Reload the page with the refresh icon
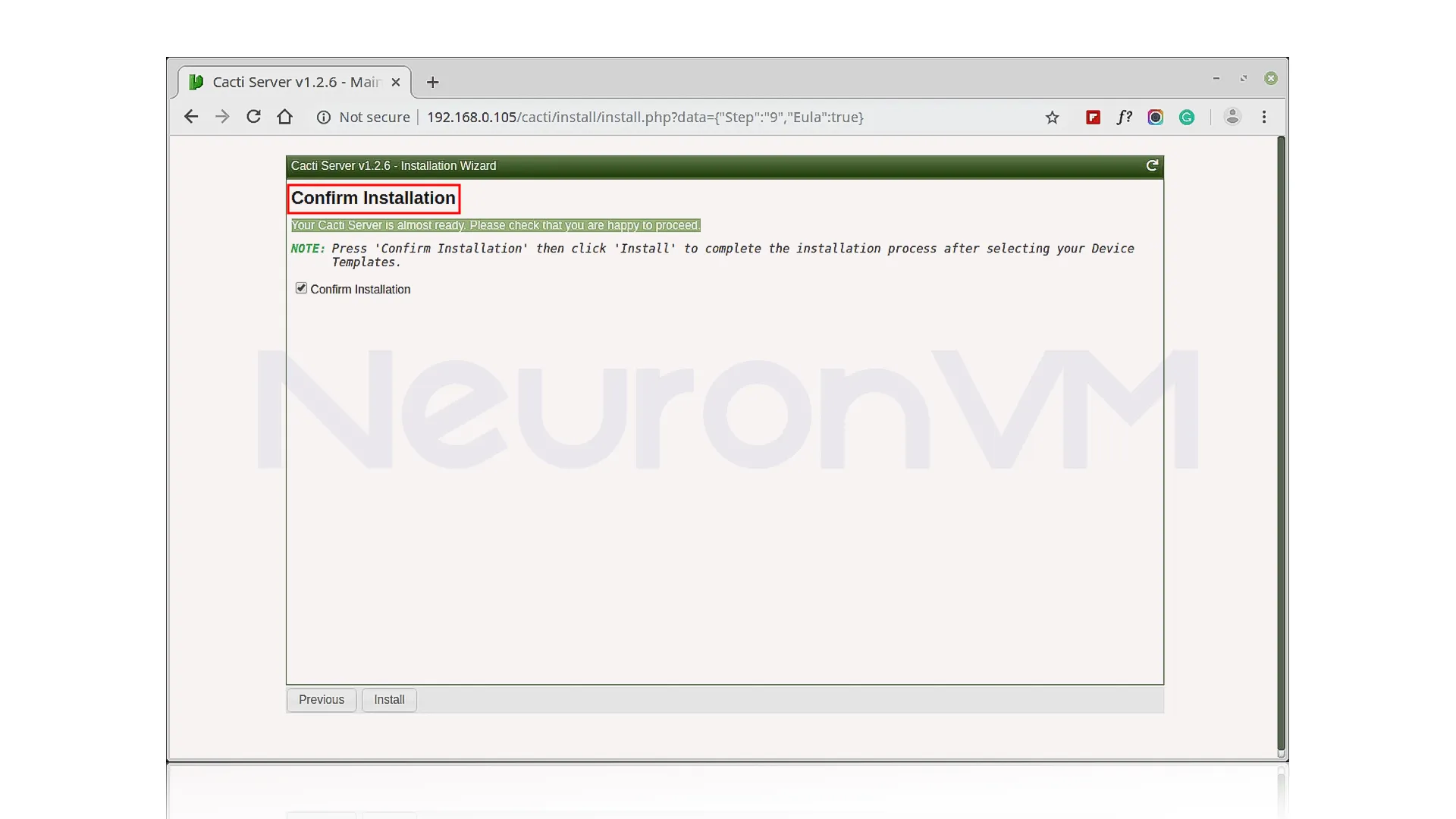This screenshot has width=1456, height=819. pyautogui.click(x=253, y=117)
